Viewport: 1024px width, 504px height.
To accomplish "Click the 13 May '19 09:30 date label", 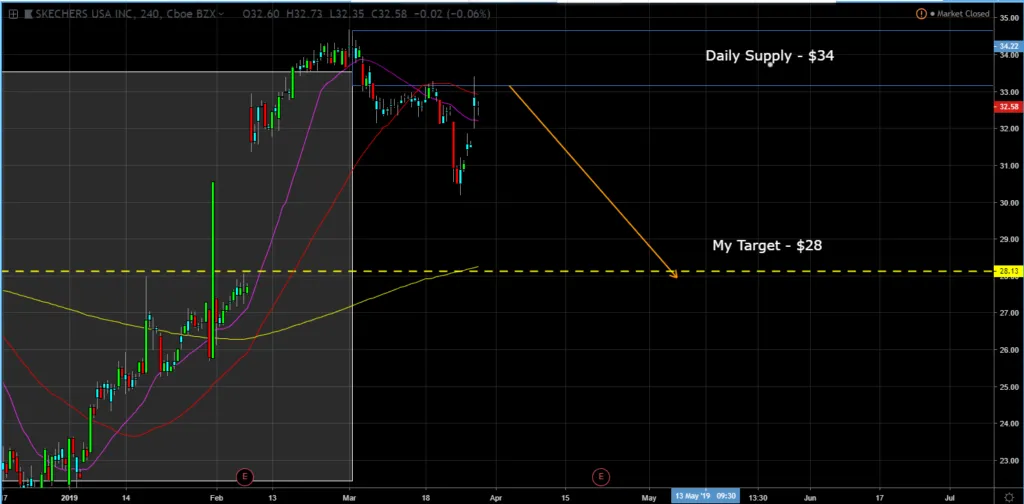I will 705,496.
